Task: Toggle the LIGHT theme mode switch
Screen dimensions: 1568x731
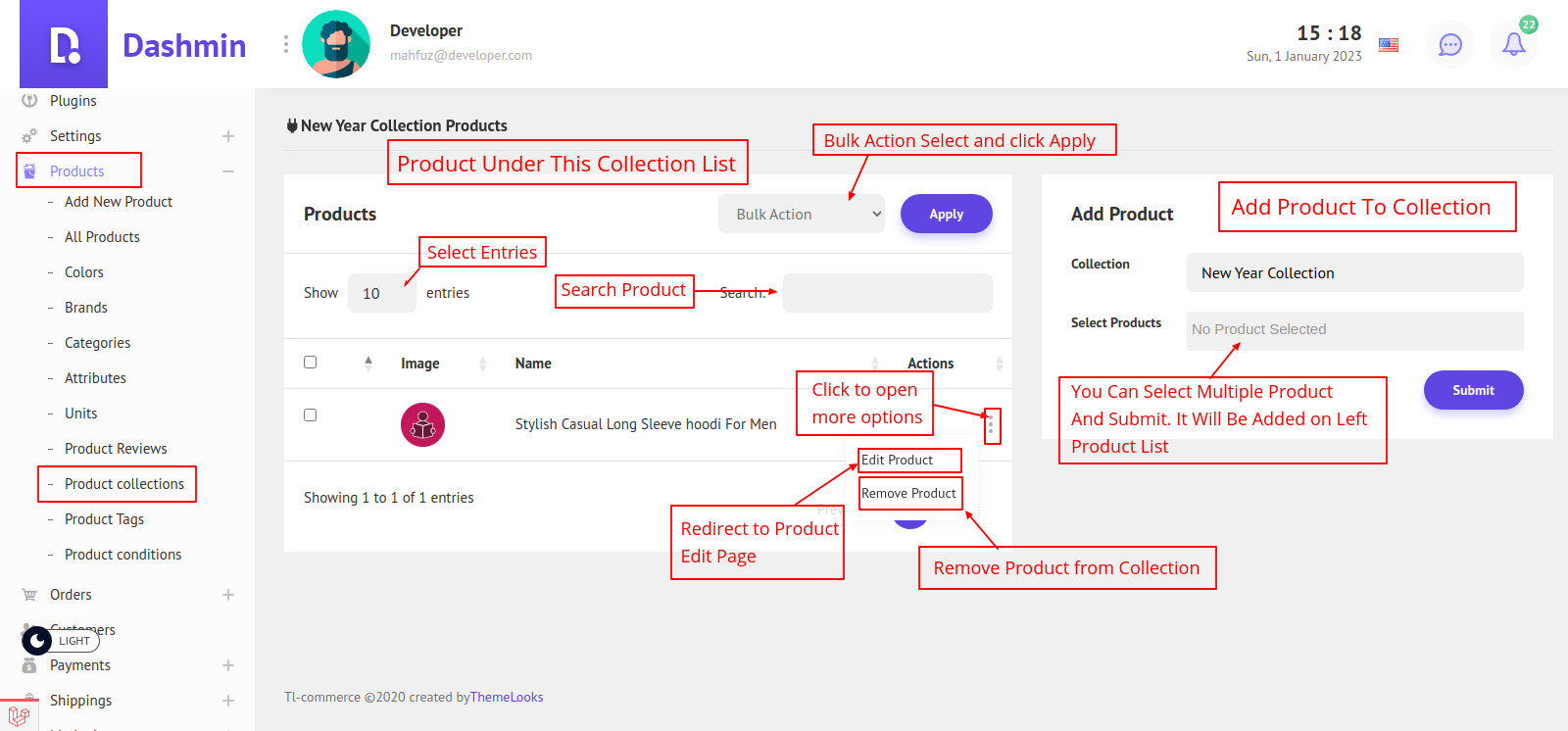Action: 61,641
